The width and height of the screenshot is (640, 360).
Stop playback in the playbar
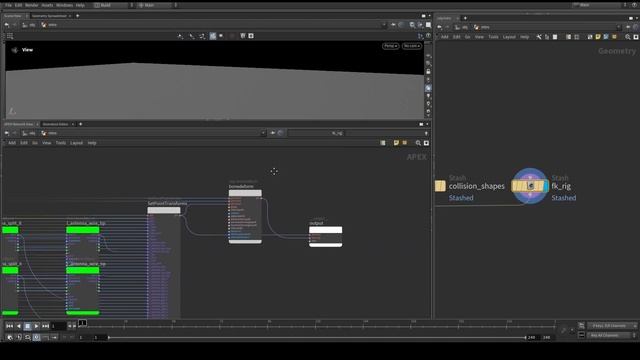click(27, 326)
